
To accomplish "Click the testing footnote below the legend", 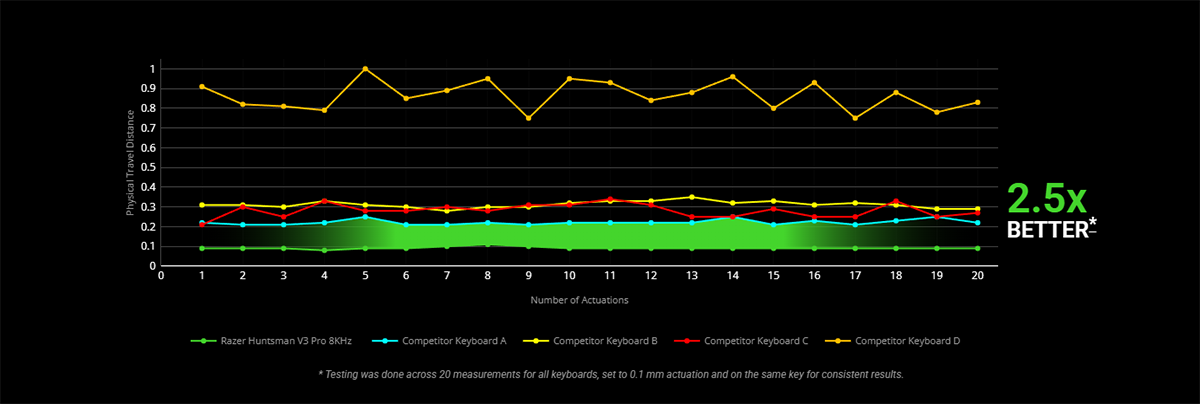I will 612,374.
